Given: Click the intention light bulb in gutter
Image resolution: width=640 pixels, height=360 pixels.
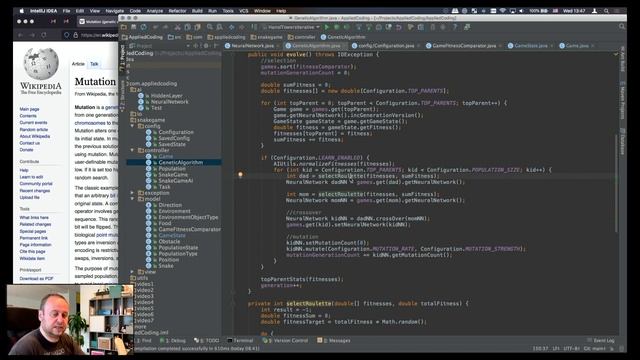Looking at the screenshot, I should [x=240, y=175].
